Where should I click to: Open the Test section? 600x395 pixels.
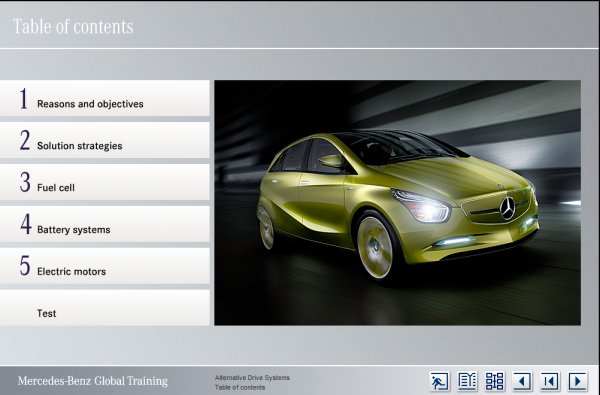click(x=104, y=308)
